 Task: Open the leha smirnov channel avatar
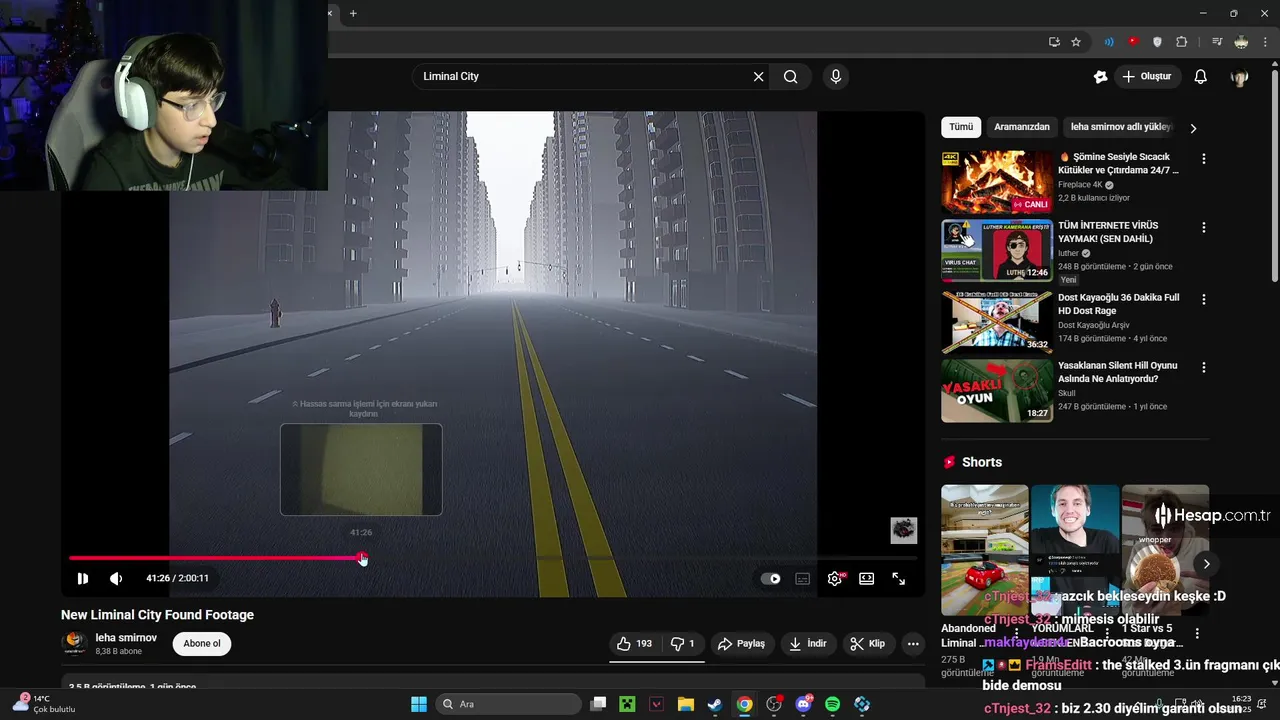pyautogui.click(x=74, y=644)
